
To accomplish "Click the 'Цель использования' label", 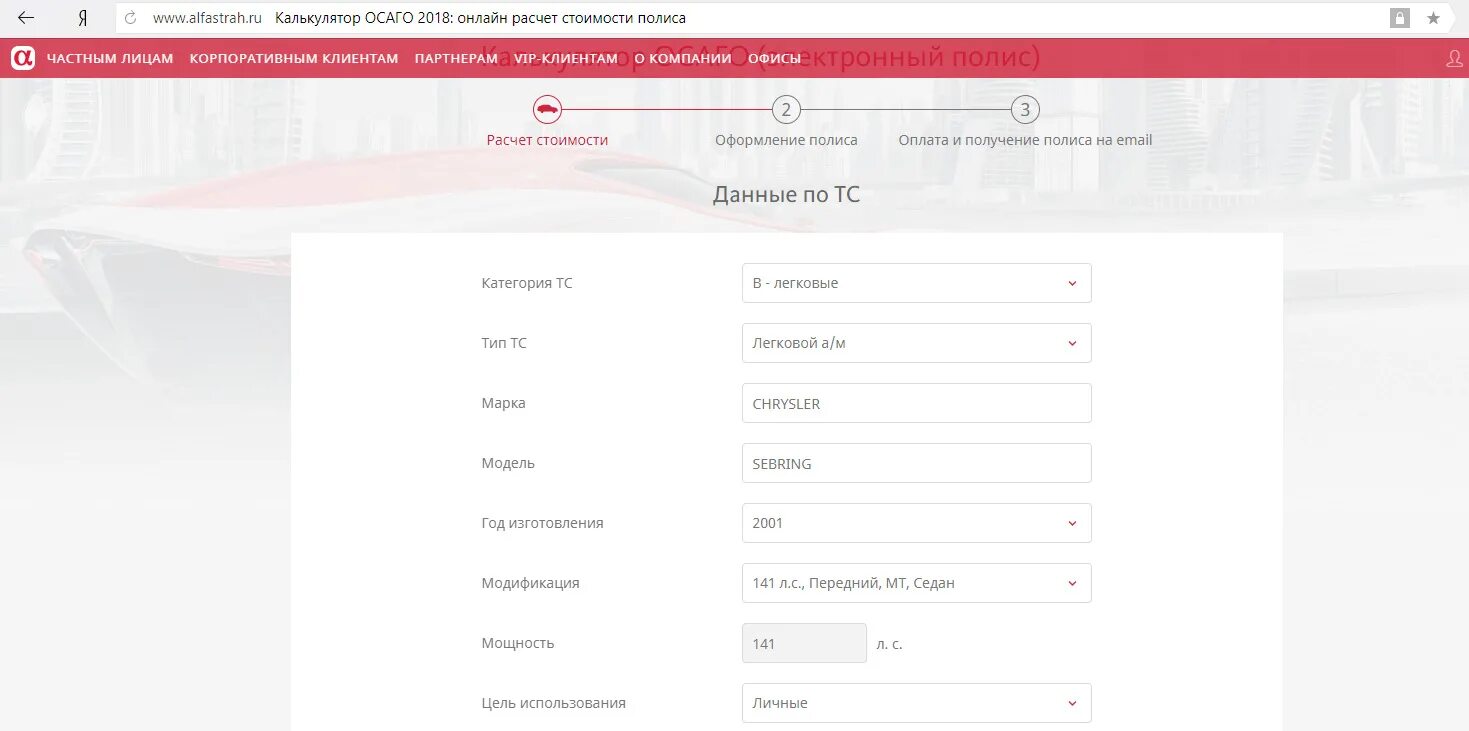I will tap(553, 703).
